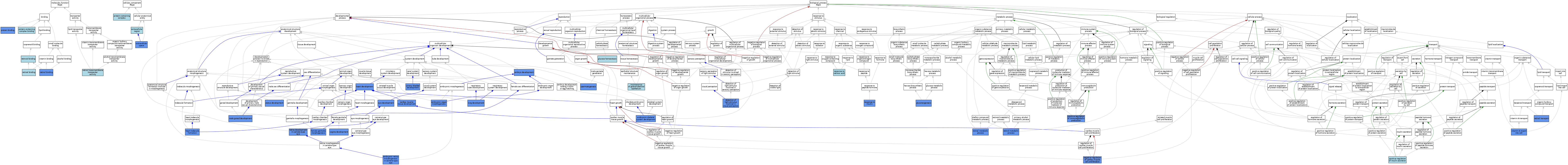The image size is (1568, 165).
Task: Click the 'isoprenoid binding' node
Action: tap(32, 45)
